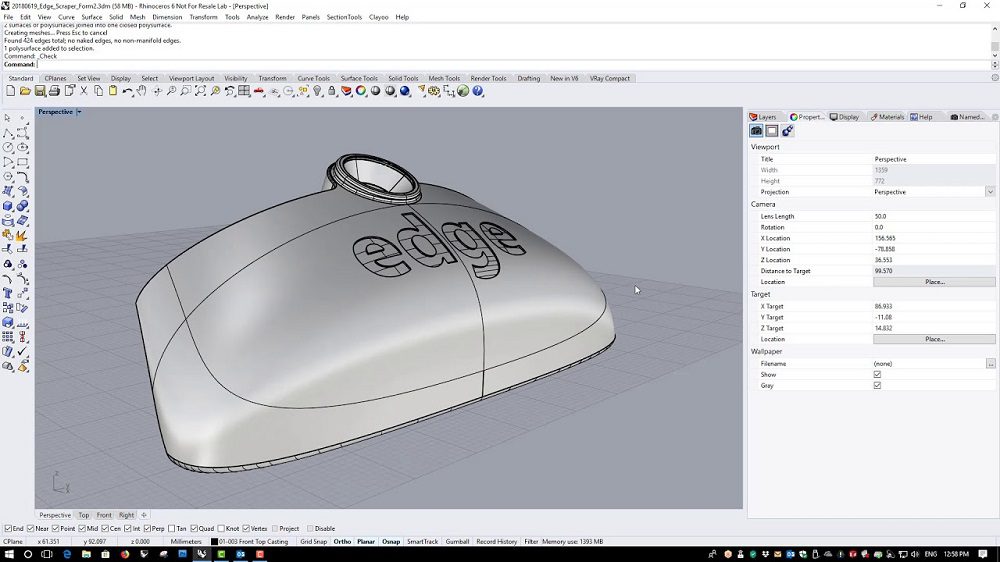1000x562 pixels.
Task: Switch to the Layers panel tab
Action: (763, 117)
